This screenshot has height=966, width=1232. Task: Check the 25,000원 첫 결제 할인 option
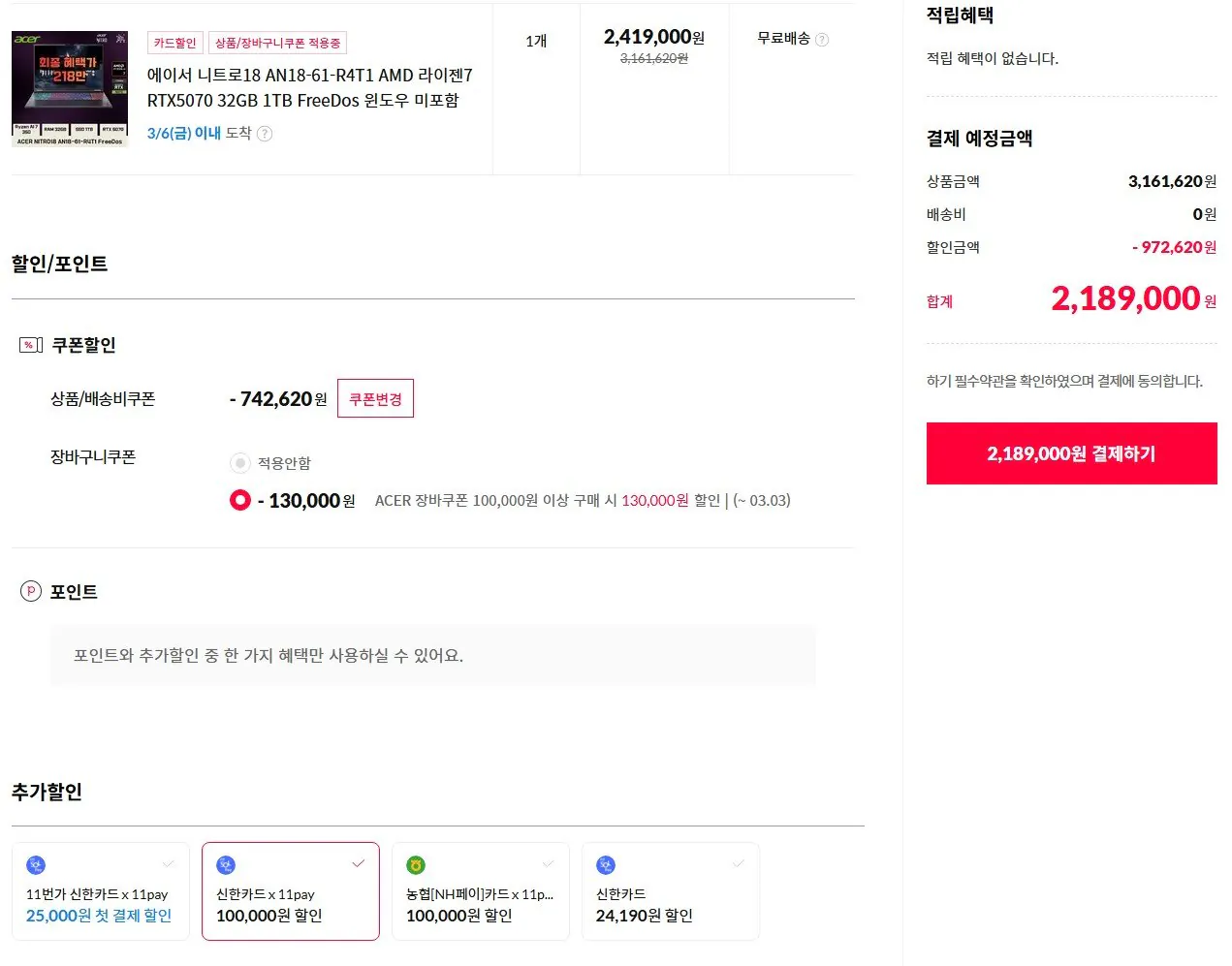point(169,863)
